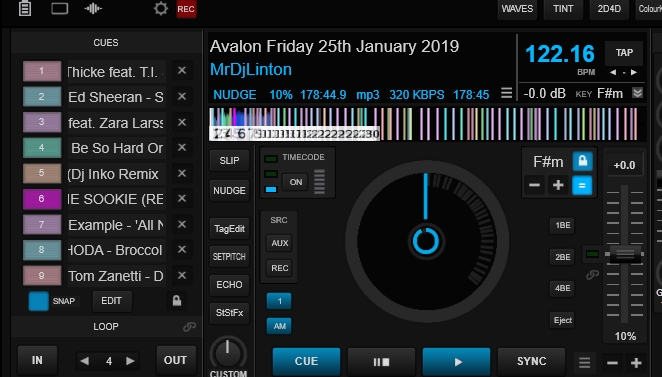Toggle the key lock padlock icon
Image resolution: width=662 pixels, height=377 pixels.
point(582,161)
